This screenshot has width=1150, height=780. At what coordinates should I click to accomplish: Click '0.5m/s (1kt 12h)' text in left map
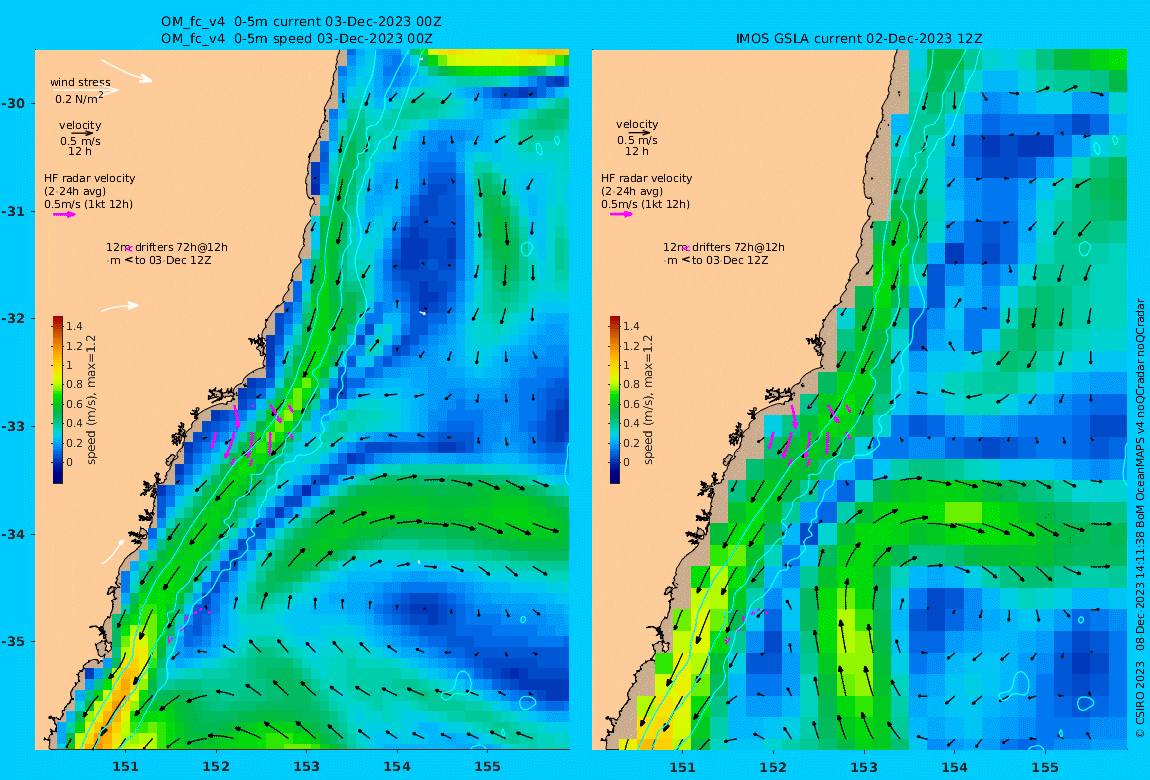88,205
